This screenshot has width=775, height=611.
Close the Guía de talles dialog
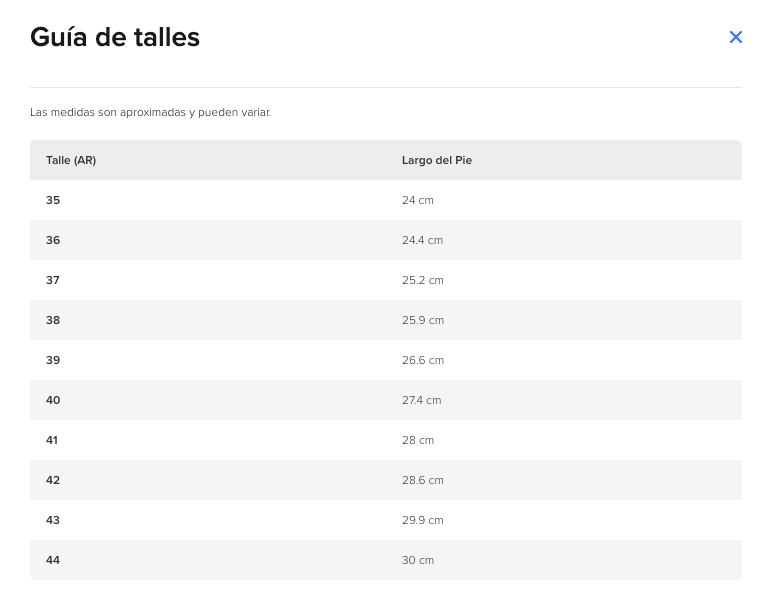tap(735, 37)
